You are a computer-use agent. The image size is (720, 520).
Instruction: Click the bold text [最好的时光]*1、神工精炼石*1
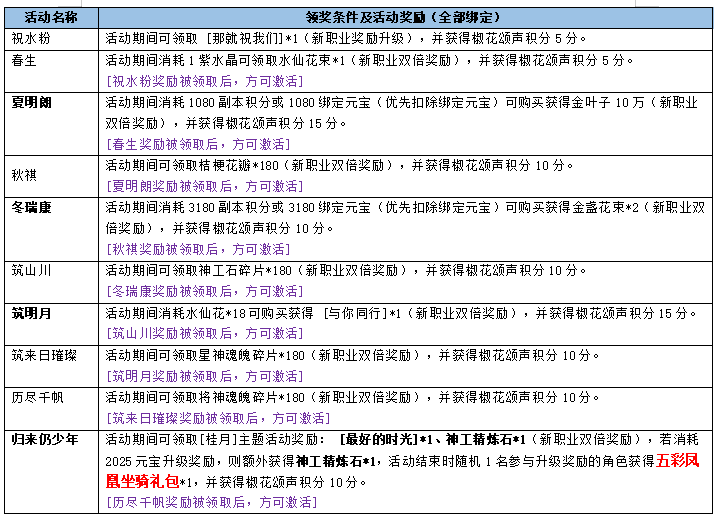click(x=433, y=440)
